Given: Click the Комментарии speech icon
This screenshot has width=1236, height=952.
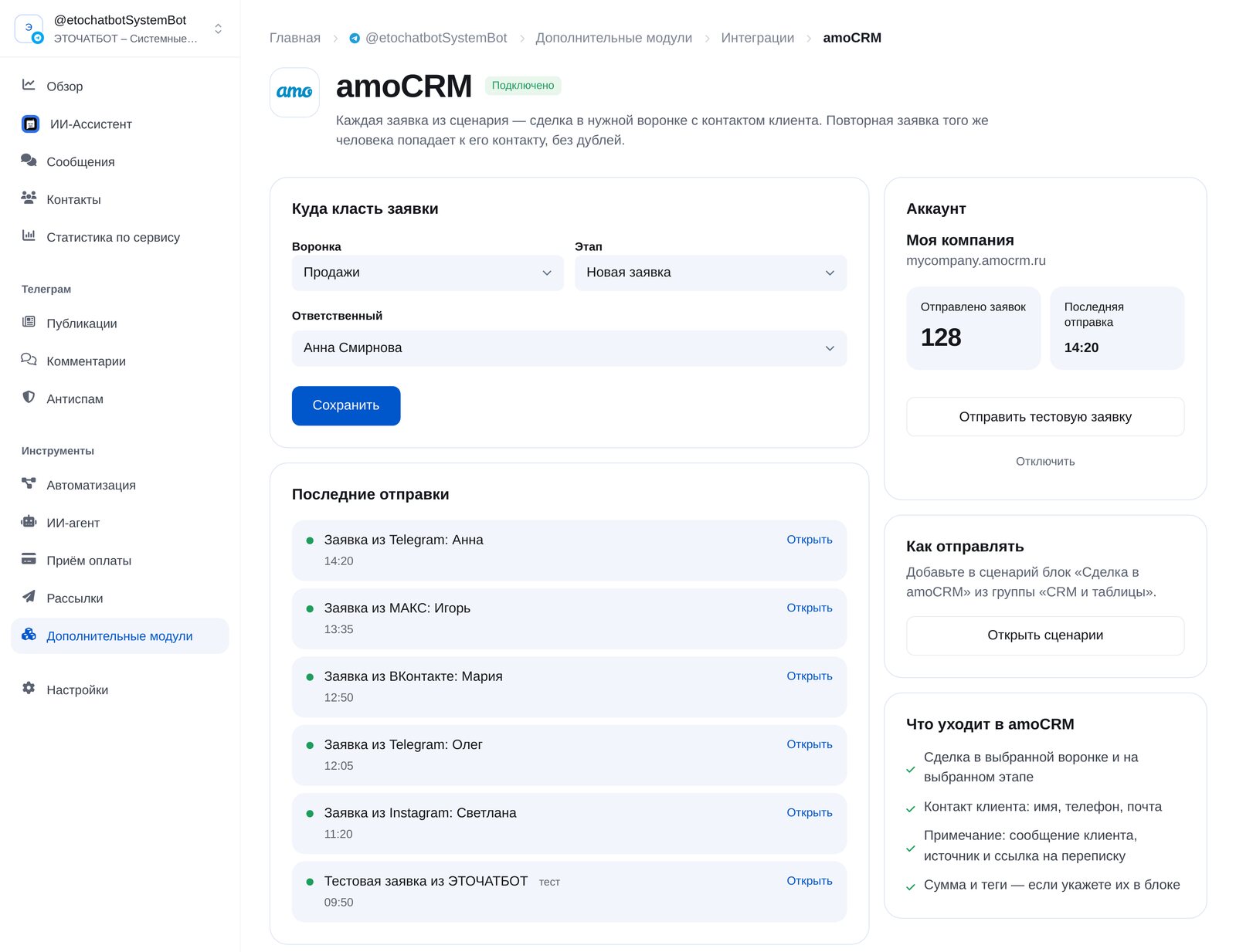Looking at the screenshot, I should coord(29,360).
